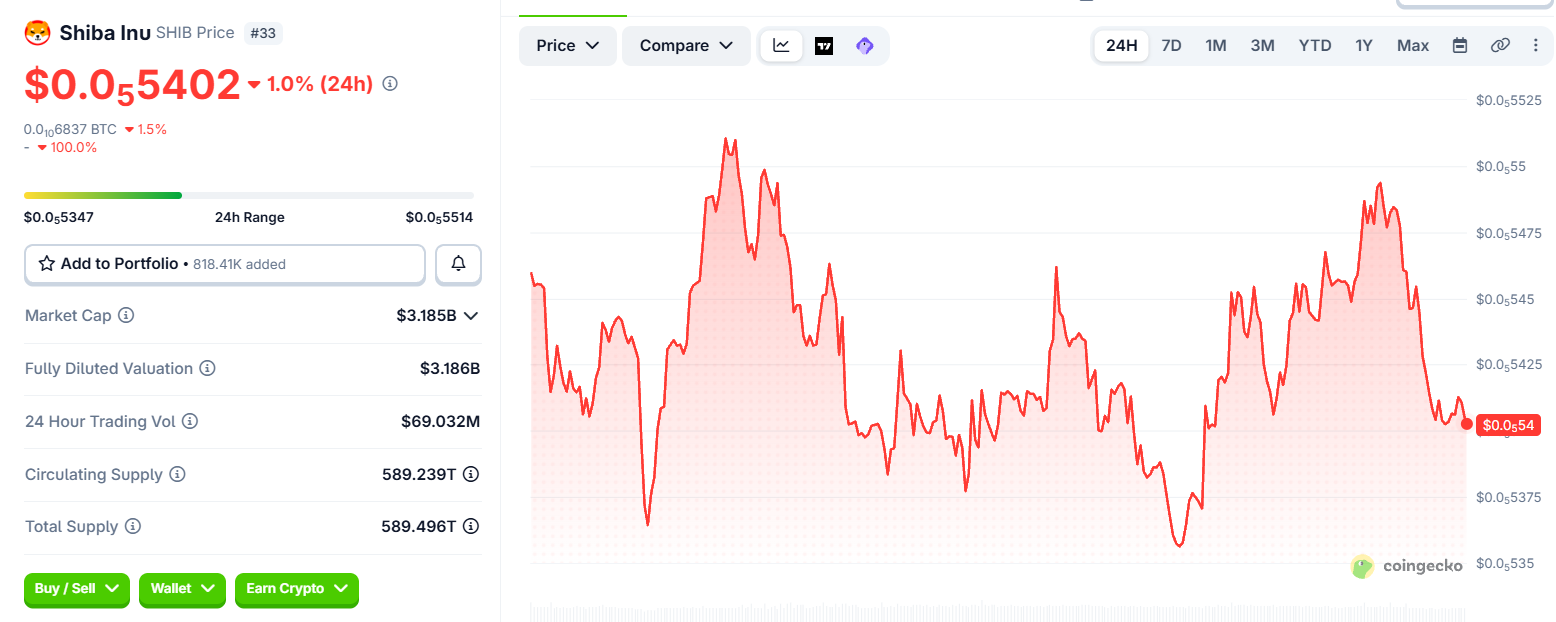Expand the Market Cap value chevron
This screenshot has width=1556, height=622.
click(x=471, y=316)
